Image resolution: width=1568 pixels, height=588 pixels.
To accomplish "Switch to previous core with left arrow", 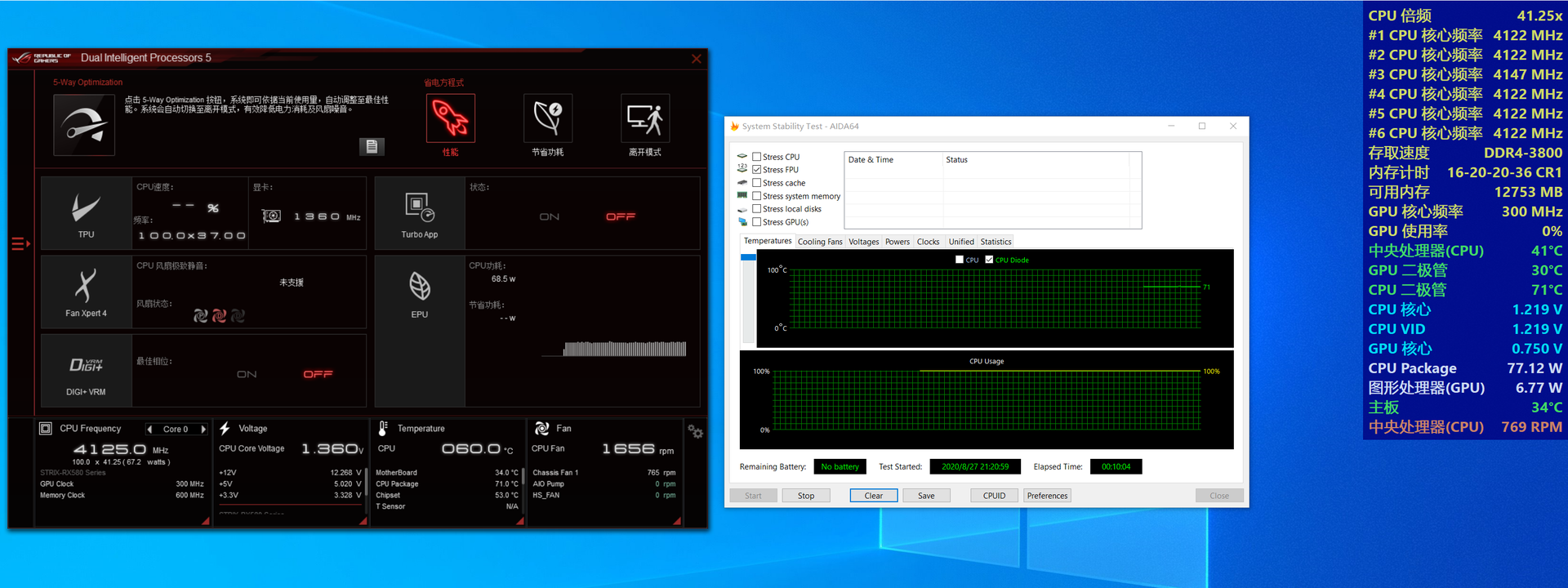I will pyautogui.click(x=149, y=429).
